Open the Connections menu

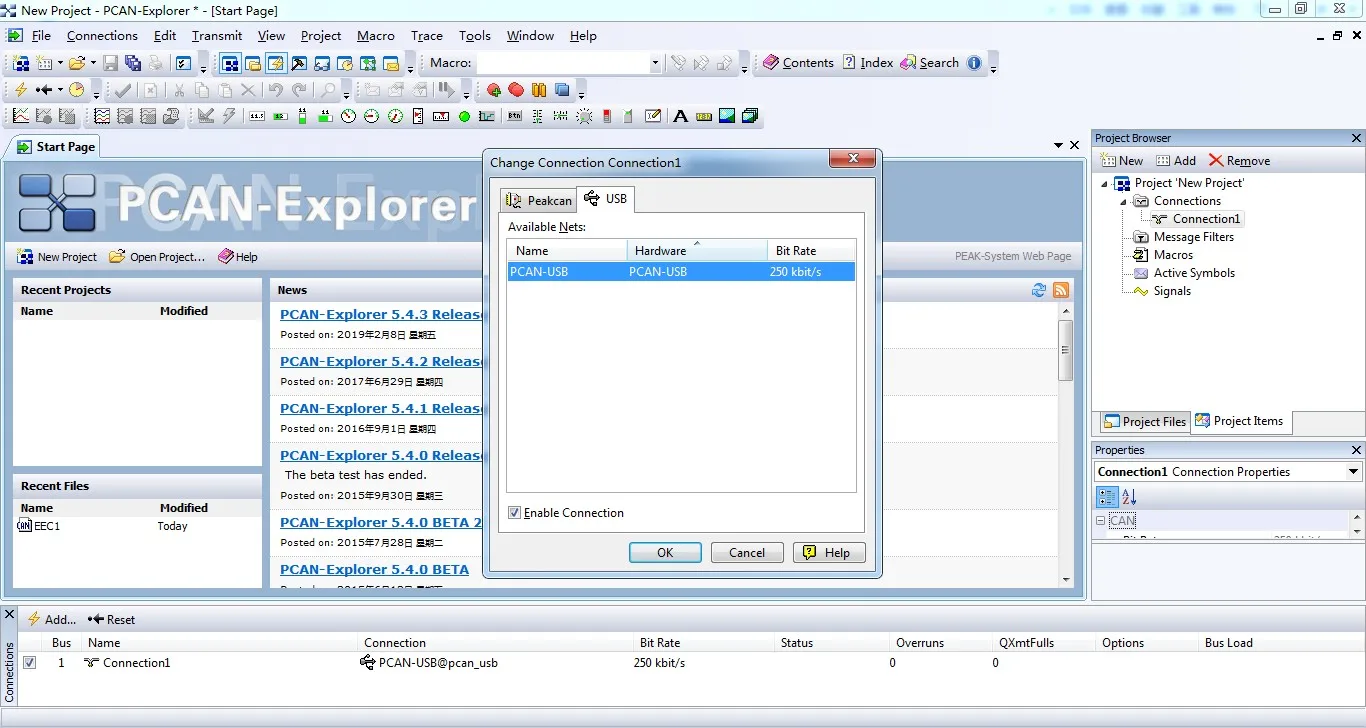click(x=102, y=36)
